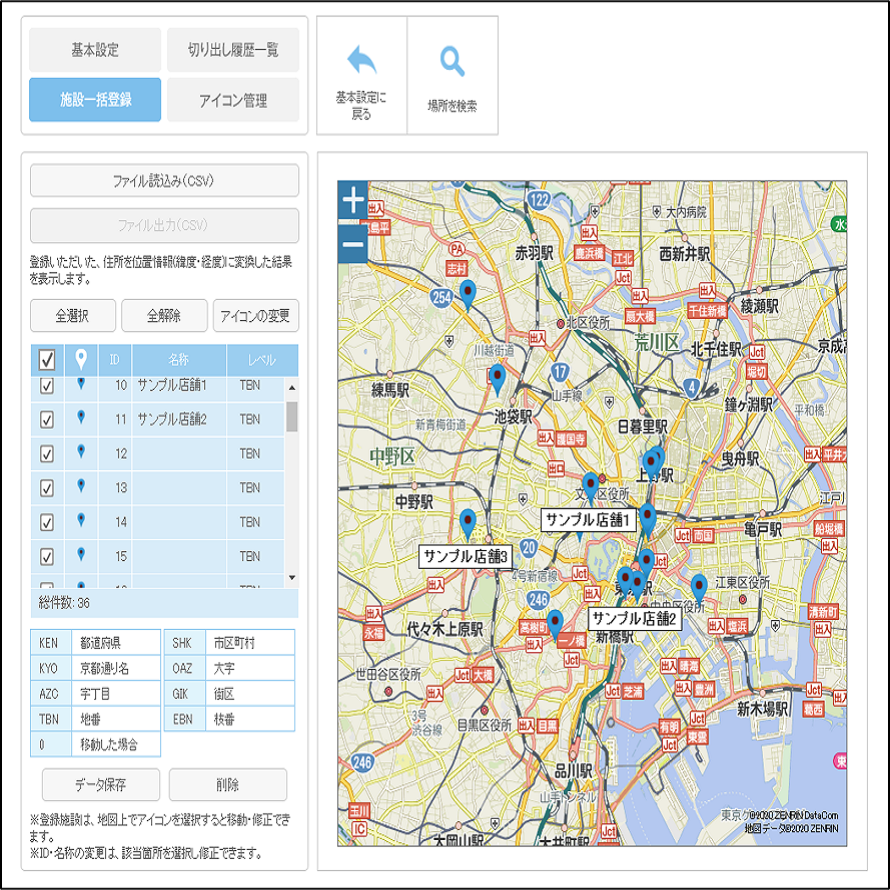Click the map pin near 池袋駅
Screen dimensions: 890x890
click(x=497, y=379)
